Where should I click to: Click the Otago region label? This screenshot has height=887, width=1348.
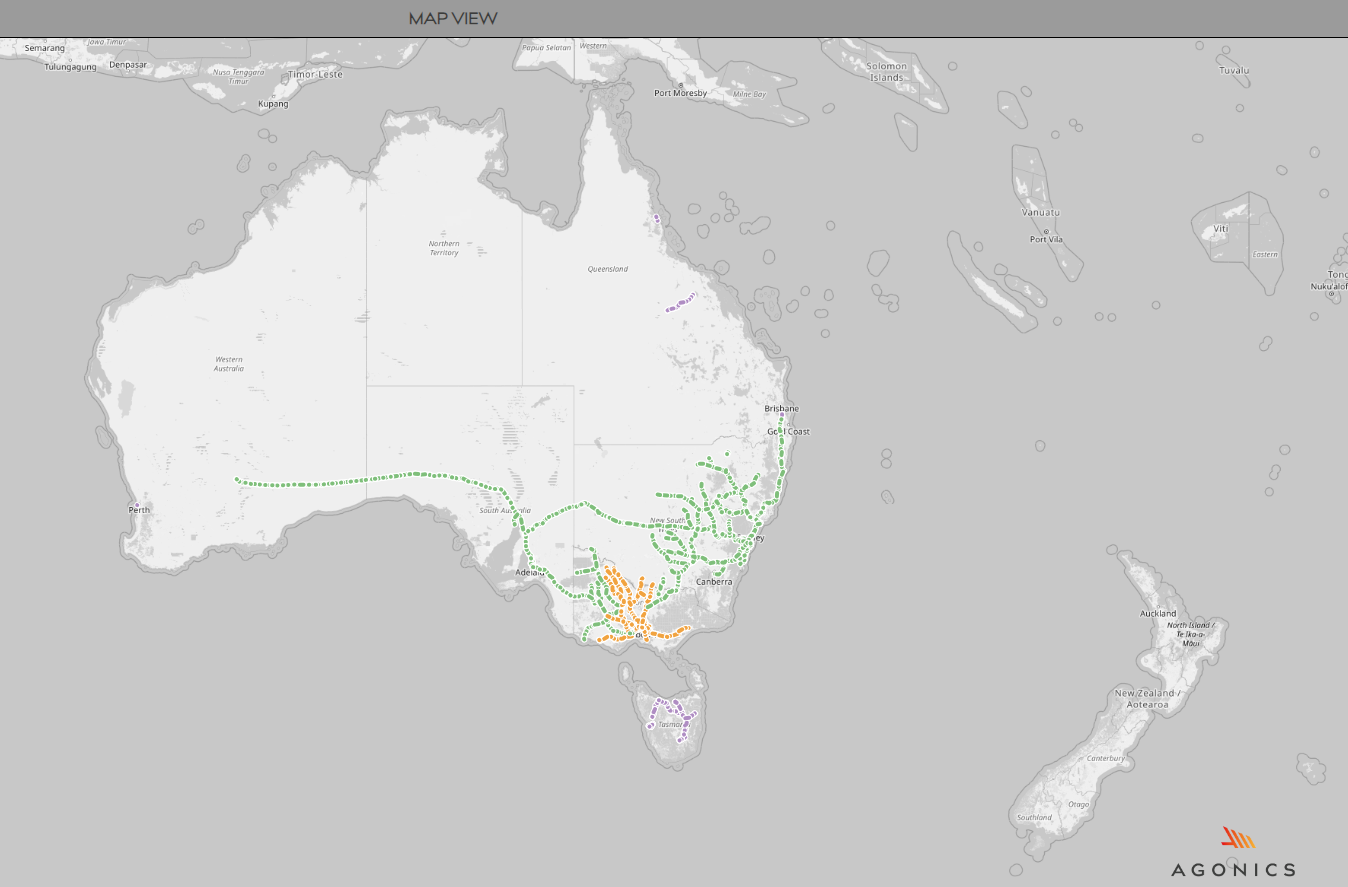[1078, 804]
